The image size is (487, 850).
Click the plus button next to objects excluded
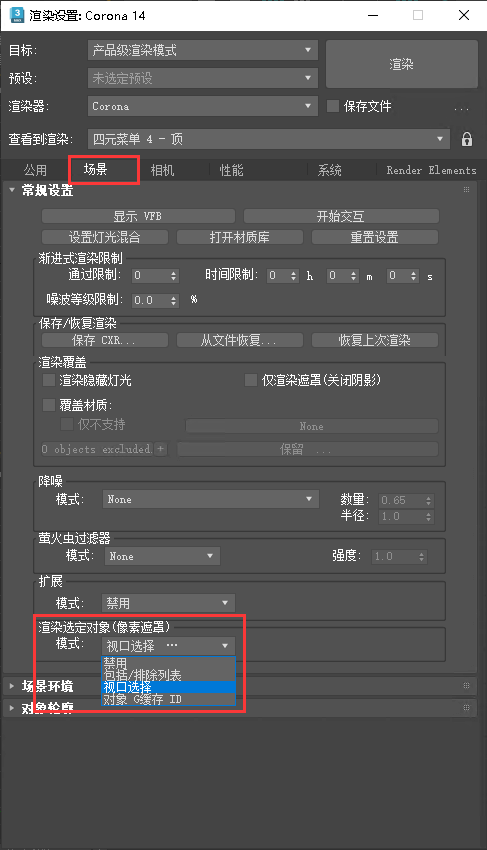[x=161, y=449]
